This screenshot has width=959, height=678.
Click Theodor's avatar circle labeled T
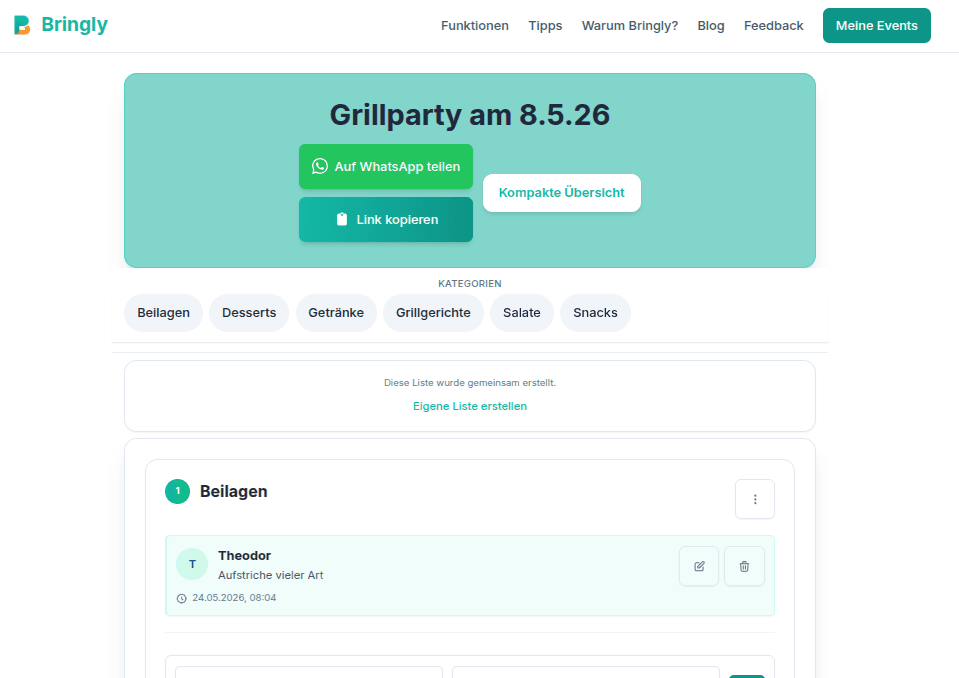pos(192,564)
